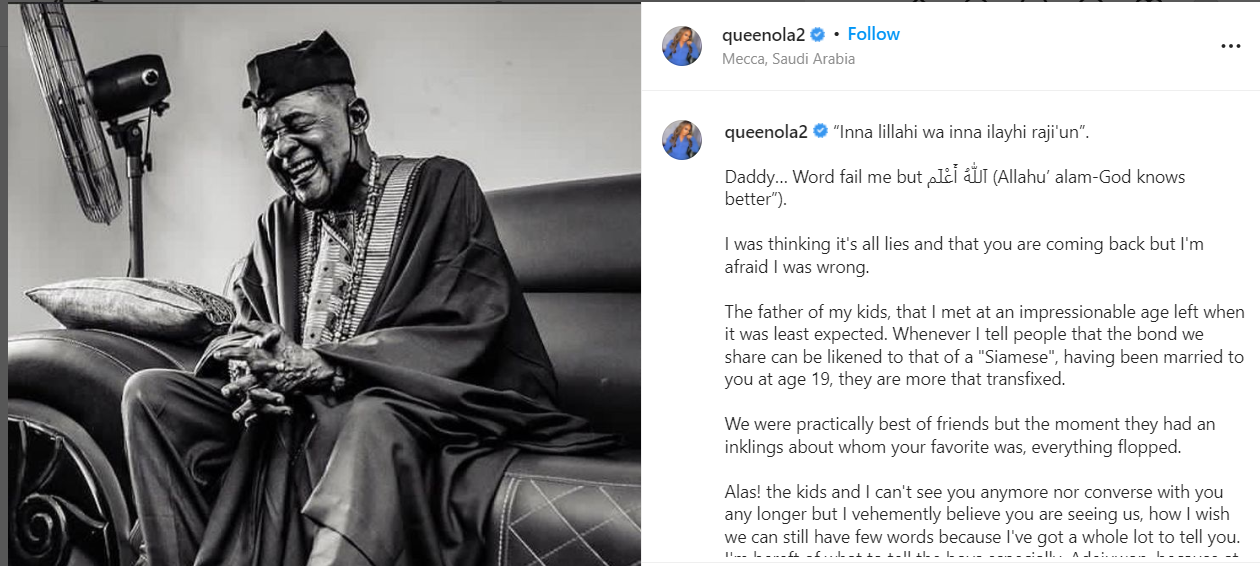This screenshot has width=1260, height=566.
Task: Click the header profile picture of queenola2
Action: click(x=682, y=46)
